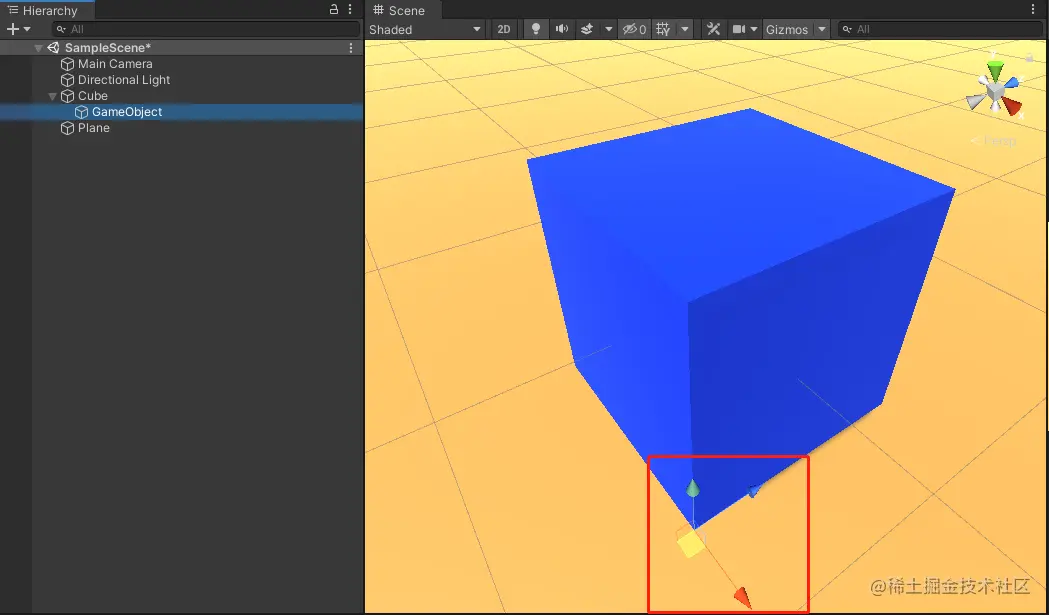Select Main Camera in Hierarchy

pyautogui.click(x=115, y=64)
